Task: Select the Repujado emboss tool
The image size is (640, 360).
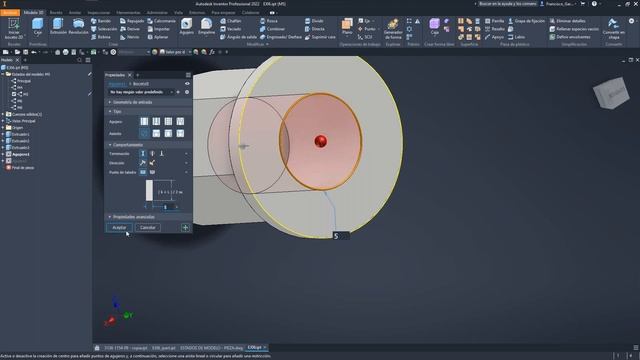Action: pyautogui.click(x=132, y=21)
